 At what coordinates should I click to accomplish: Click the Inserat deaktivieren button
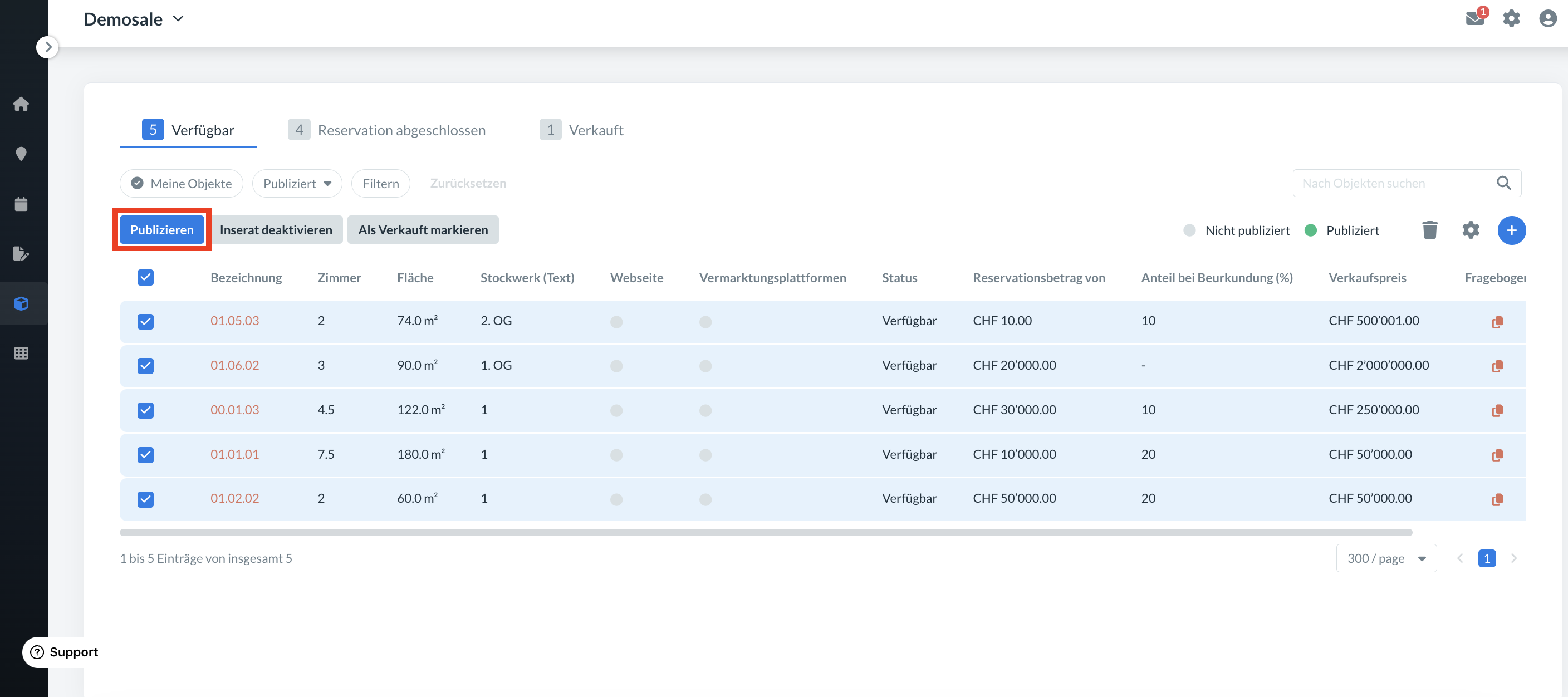[x=276, y=230]
